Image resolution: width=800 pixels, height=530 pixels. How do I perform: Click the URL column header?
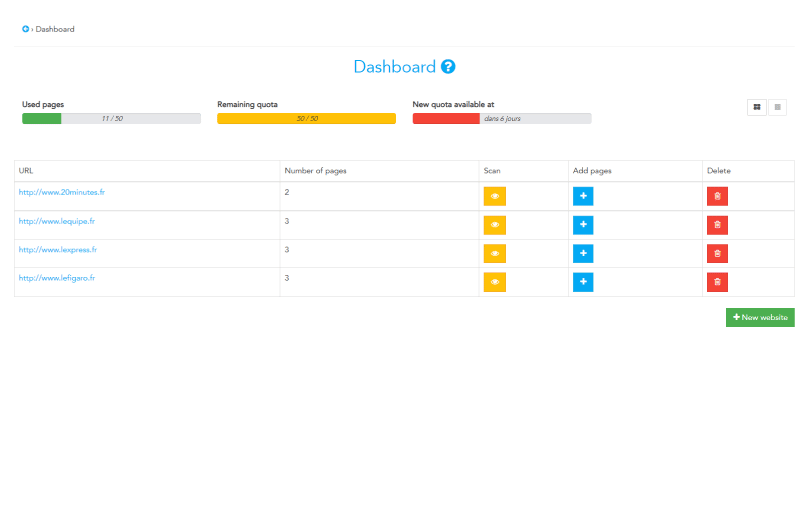point(26,171)
